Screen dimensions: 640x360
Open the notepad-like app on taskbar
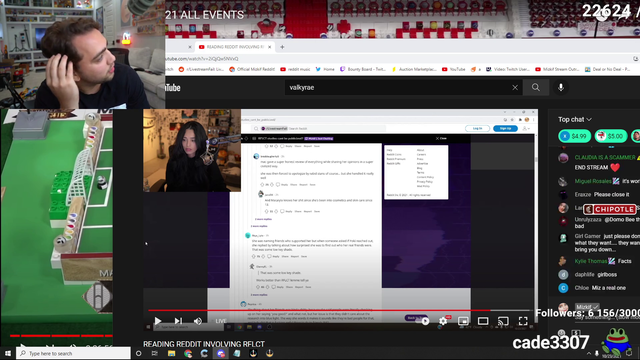(237, 353)
